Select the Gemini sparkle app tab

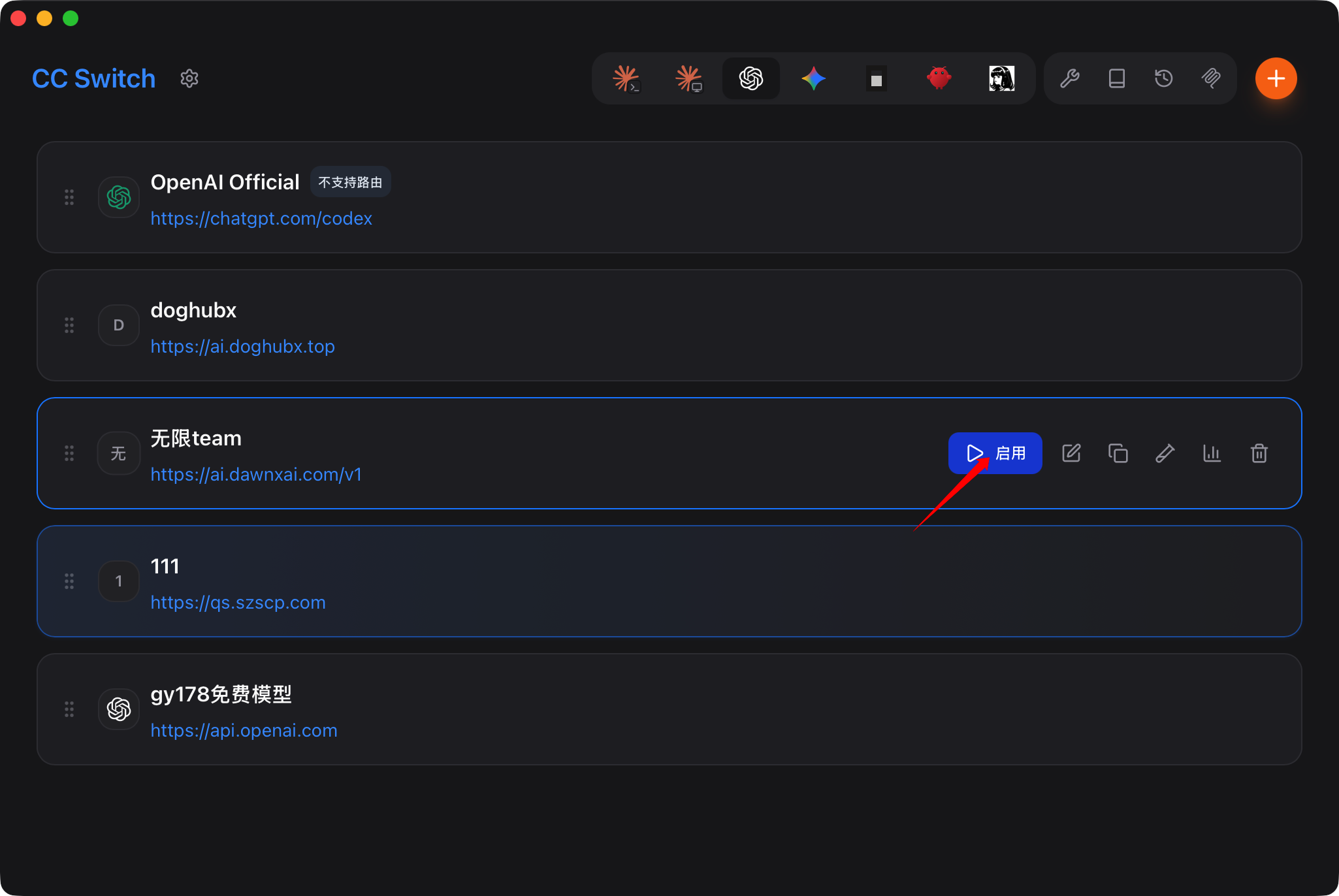pyautogui.click(x=814, y=78)
